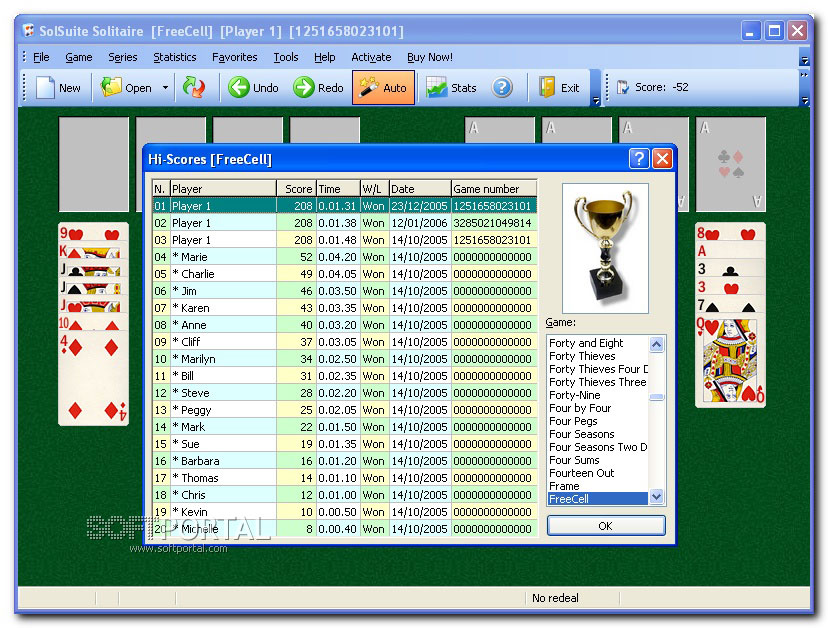Click the rightmost ace foundation pile
The width and height of the screenshot is (828, 628).
730,164
